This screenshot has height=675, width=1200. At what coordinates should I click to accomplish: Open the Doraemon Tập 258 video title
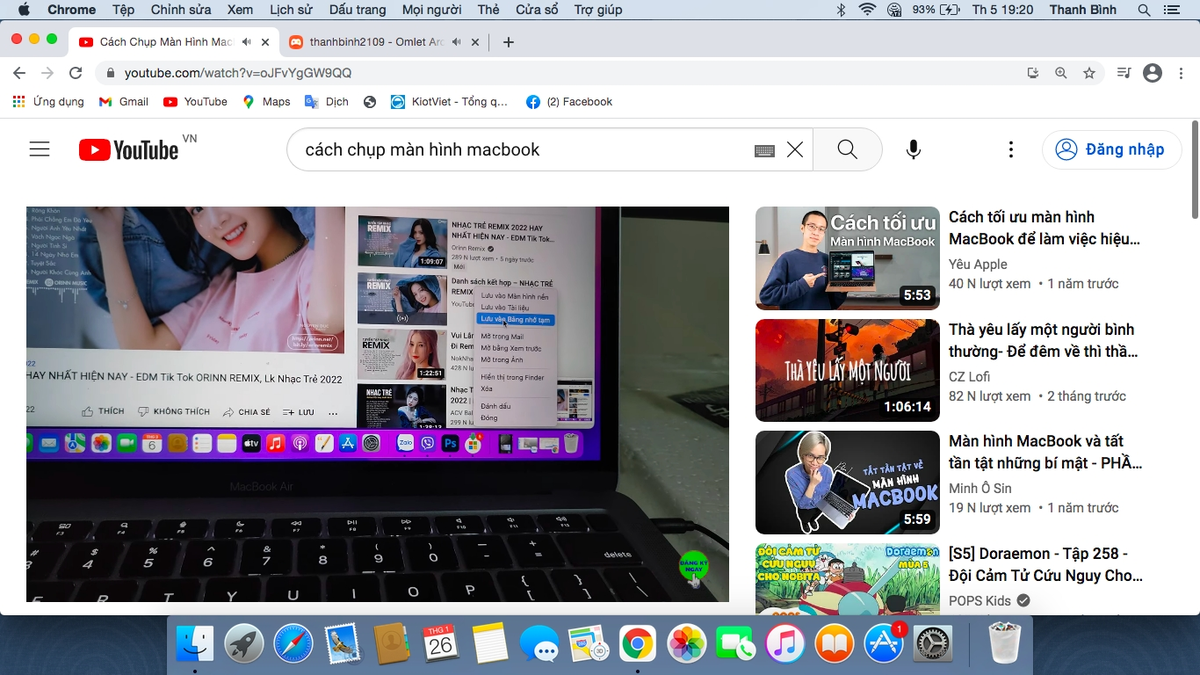pyautogui.click(x=1045, y=564)
